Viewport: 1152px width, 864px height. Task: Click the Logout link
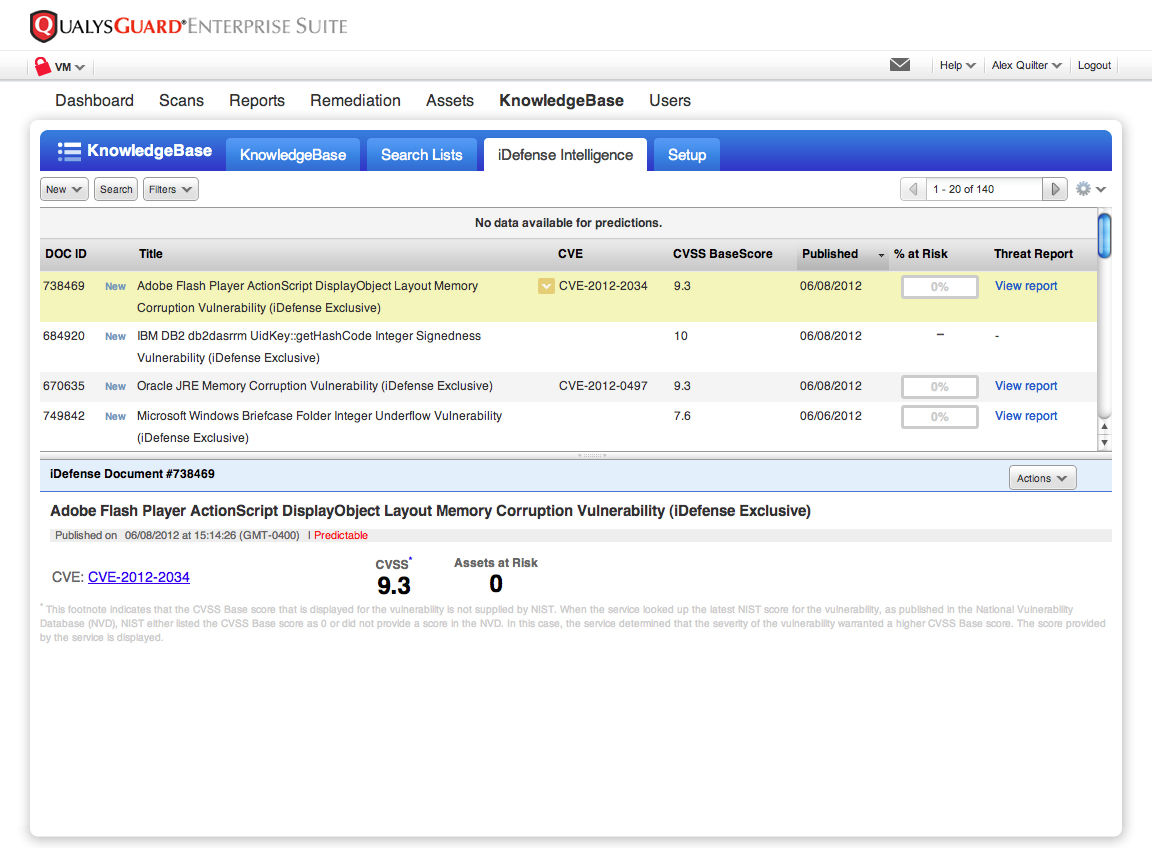[1094, 65]
